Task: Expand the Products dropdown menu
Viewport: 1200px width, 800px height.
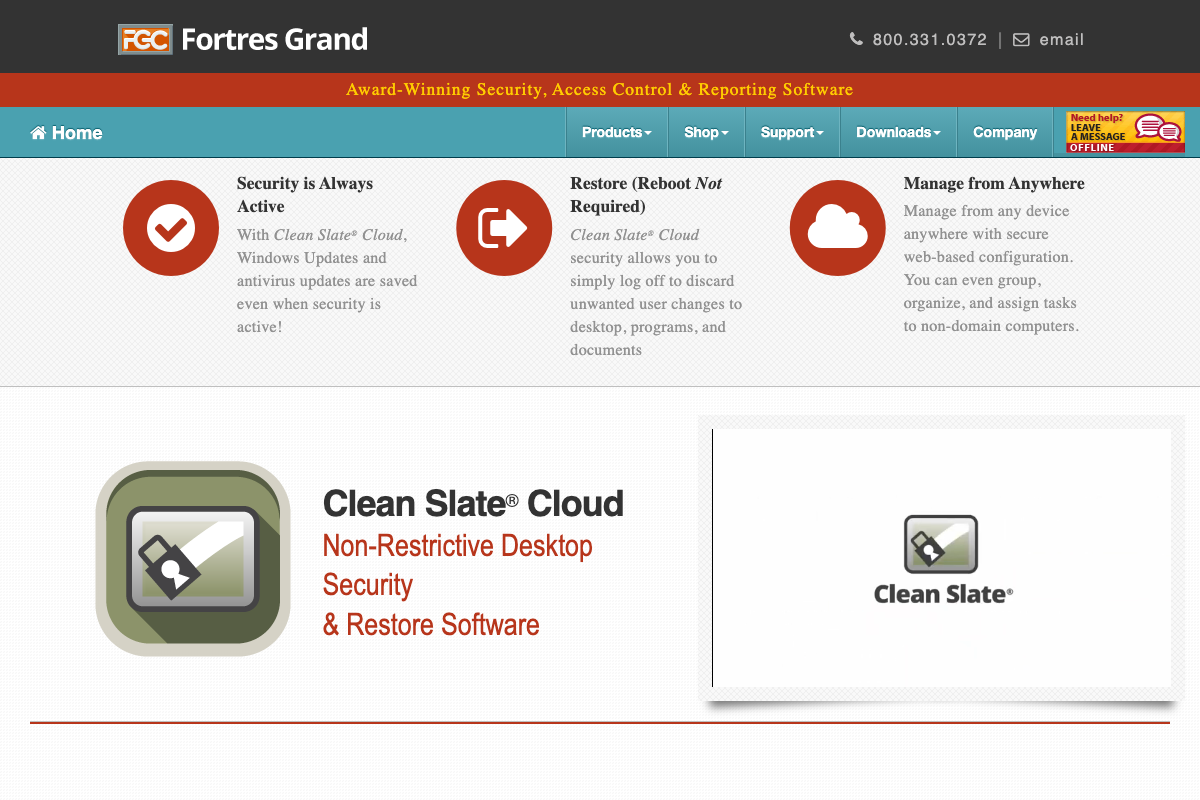Action: coord(616,132)
